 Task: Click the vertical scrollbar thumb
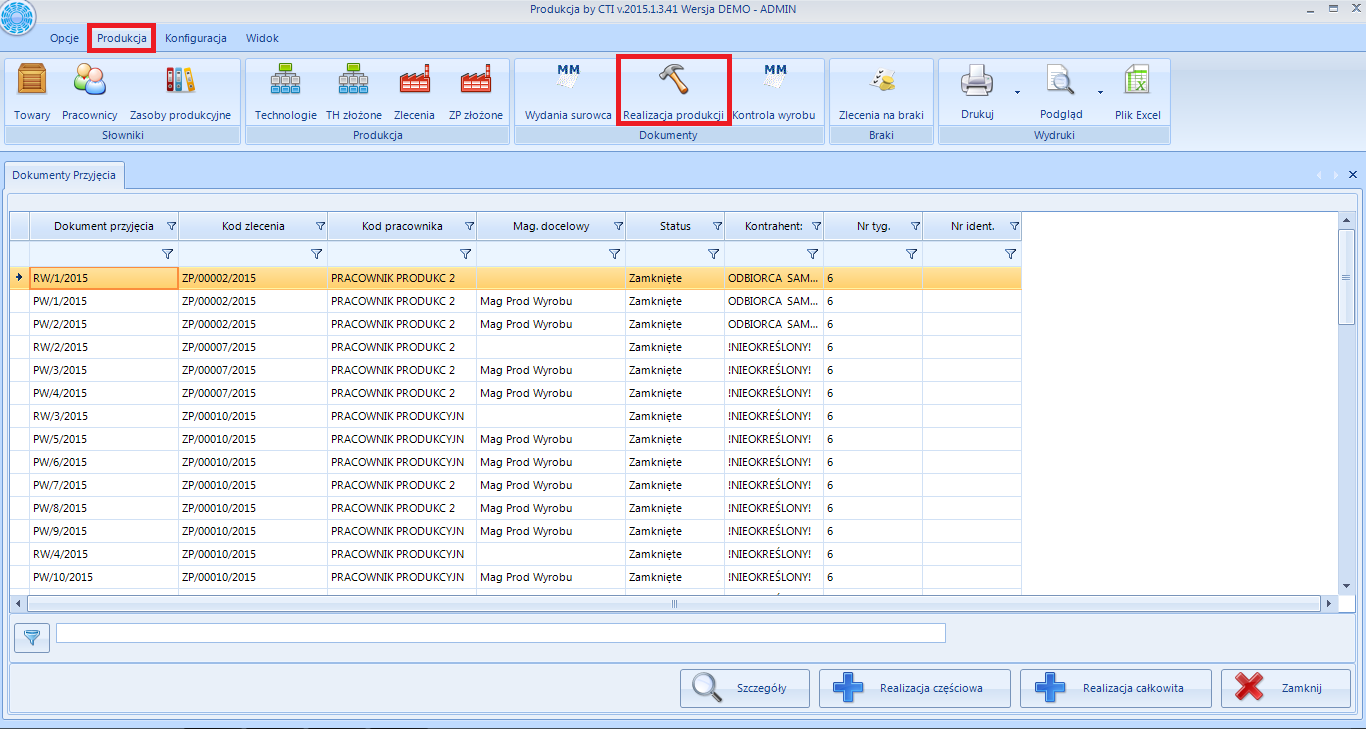click(x=1346, y=277)
